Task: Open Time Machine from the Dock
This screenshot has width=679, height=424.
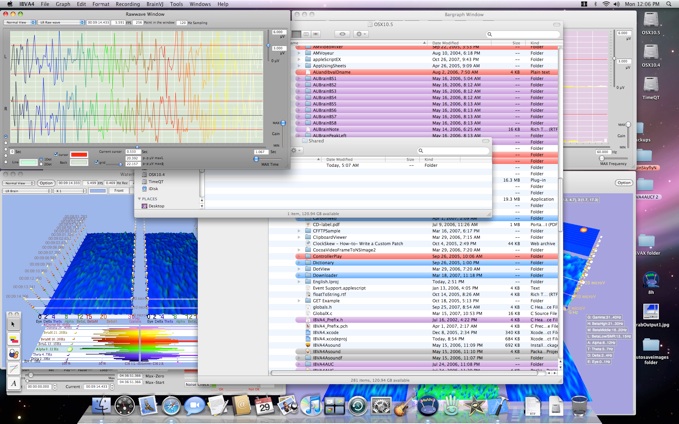Action: tap(358, 406)
